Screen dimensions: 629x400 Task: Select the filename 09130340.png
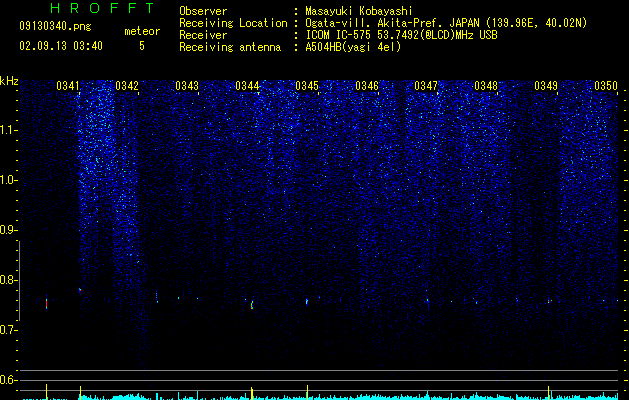pos(55,26)
